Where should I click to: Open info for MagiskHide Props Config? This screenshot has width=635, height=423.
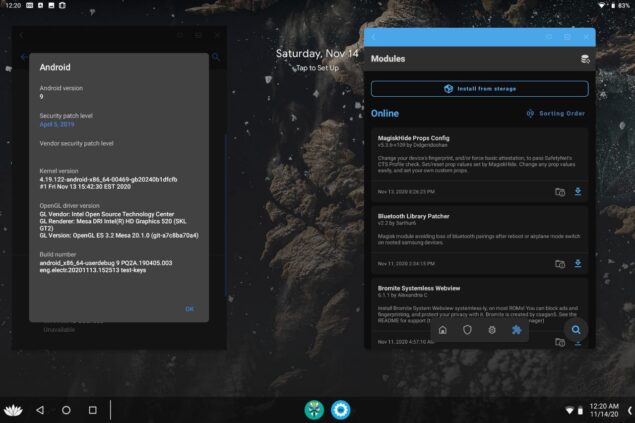(x=560, y=191)
